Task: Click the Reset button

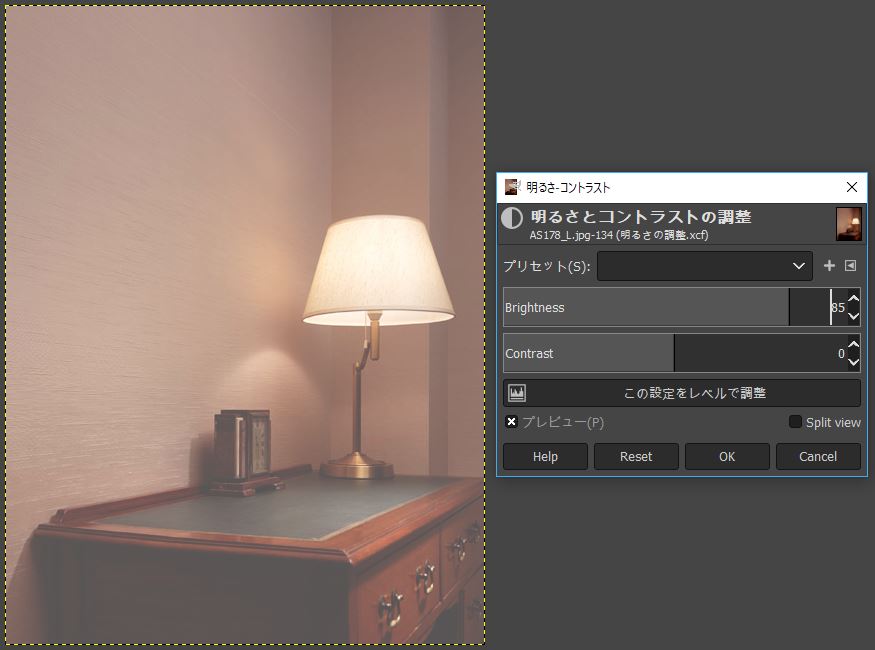Action: point(636,456)
